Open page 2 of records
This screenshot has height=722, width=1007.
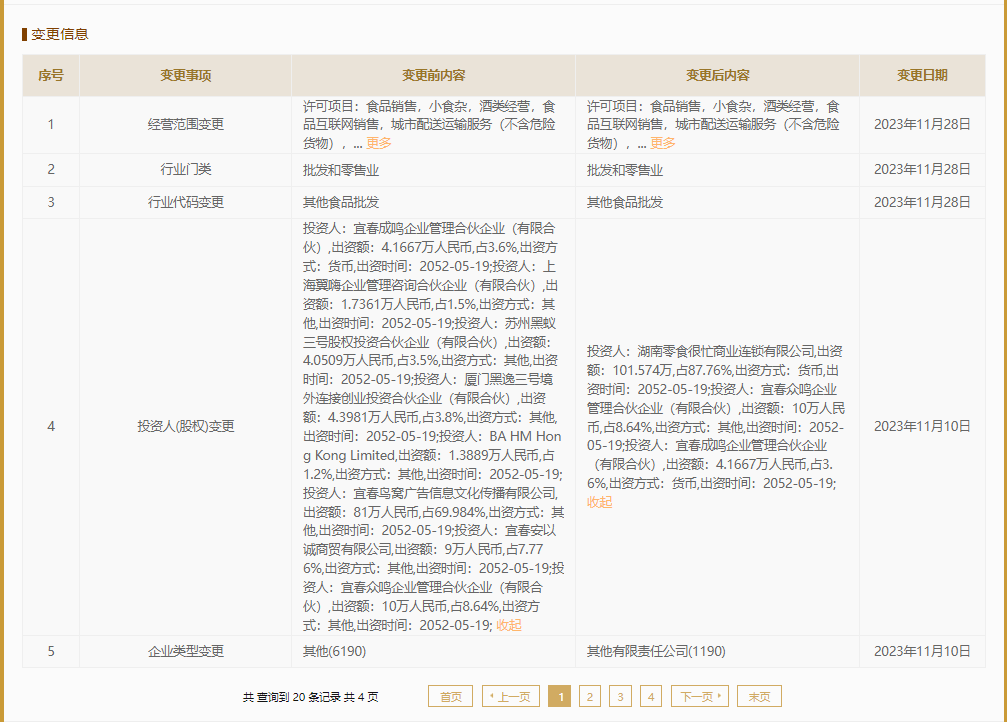coord(590,696)
